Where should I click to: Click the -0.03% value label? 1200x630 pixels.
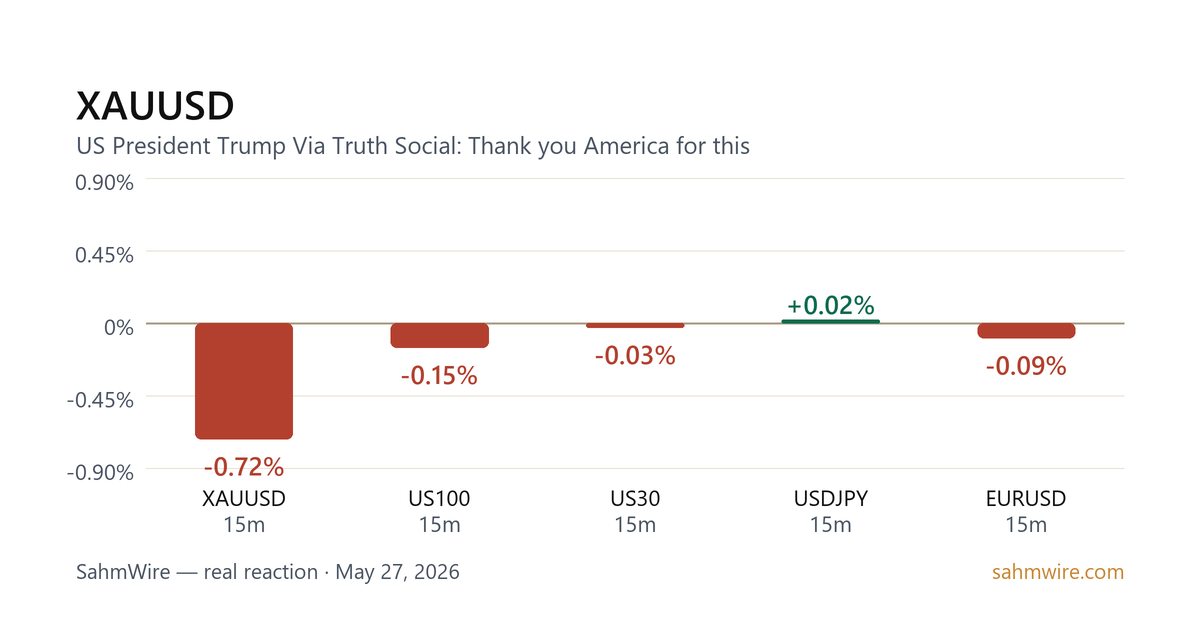click(635, 355)
